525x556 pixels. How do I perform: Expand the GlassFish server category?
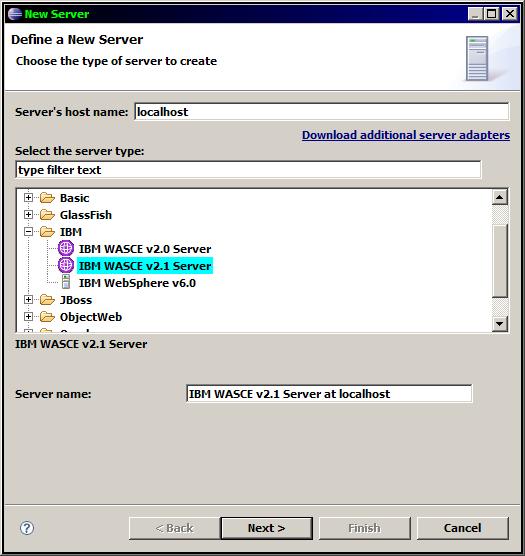[28, 215]
